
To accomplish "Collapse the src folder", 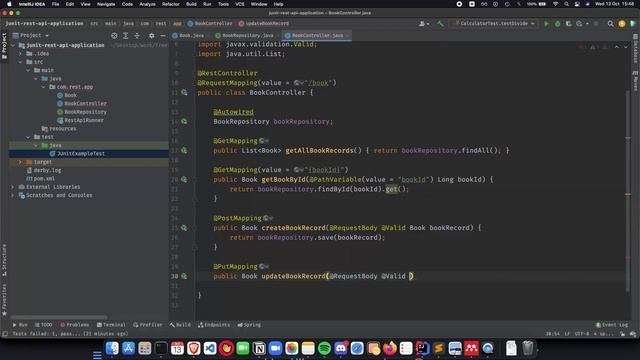I will click(20, 62).
